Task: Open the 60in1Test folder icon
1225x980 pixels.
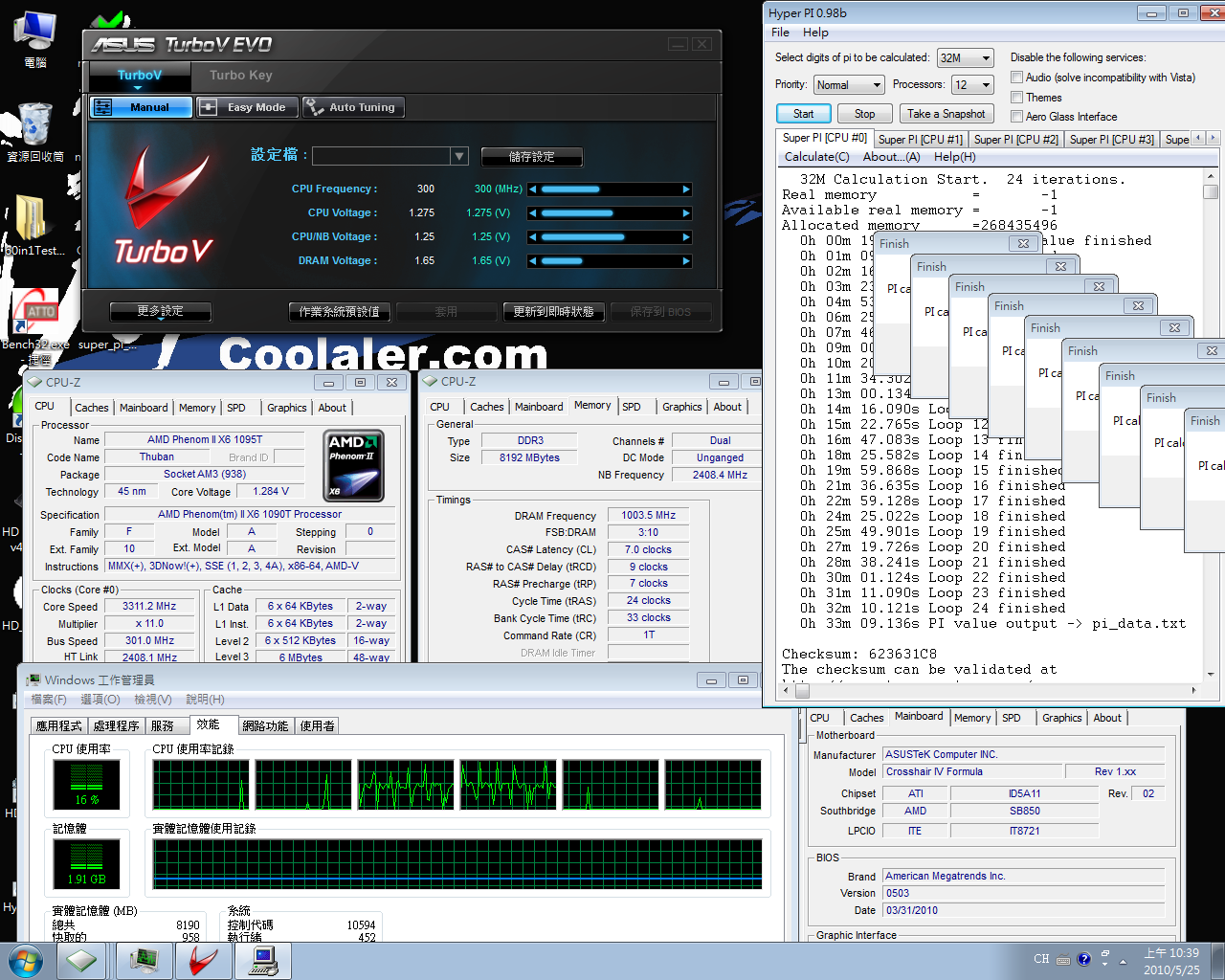Action: pyautogui.click(x=32, y=220)
